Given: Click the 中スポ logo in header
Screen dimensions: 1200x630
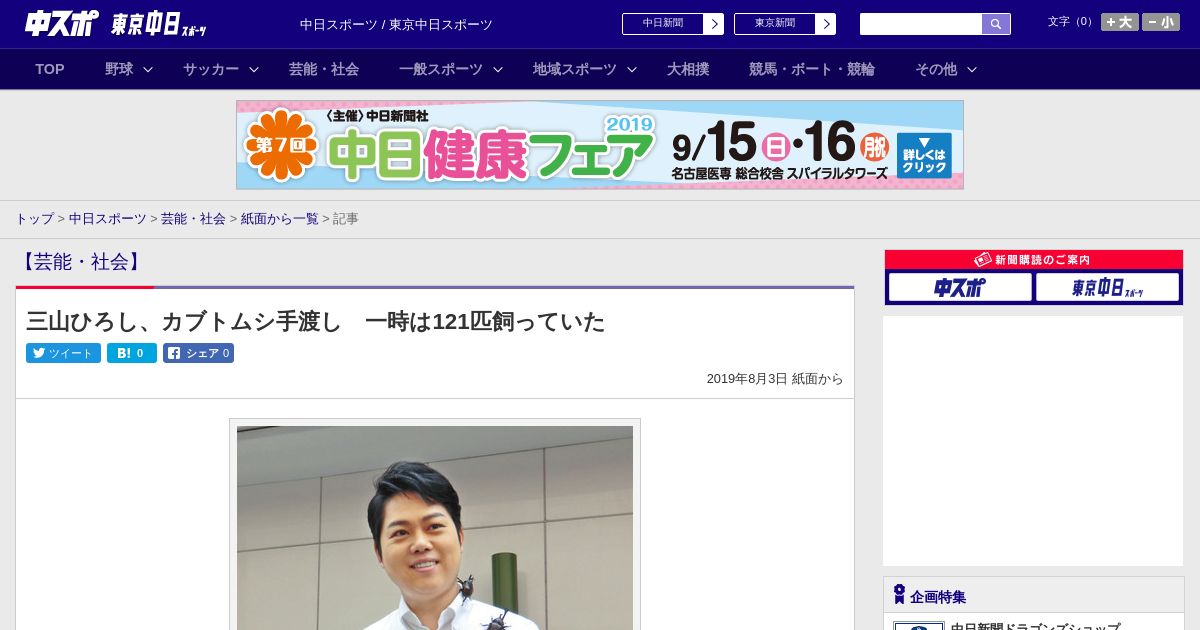Looking at the screenshot, I should (x=61, y=23).
